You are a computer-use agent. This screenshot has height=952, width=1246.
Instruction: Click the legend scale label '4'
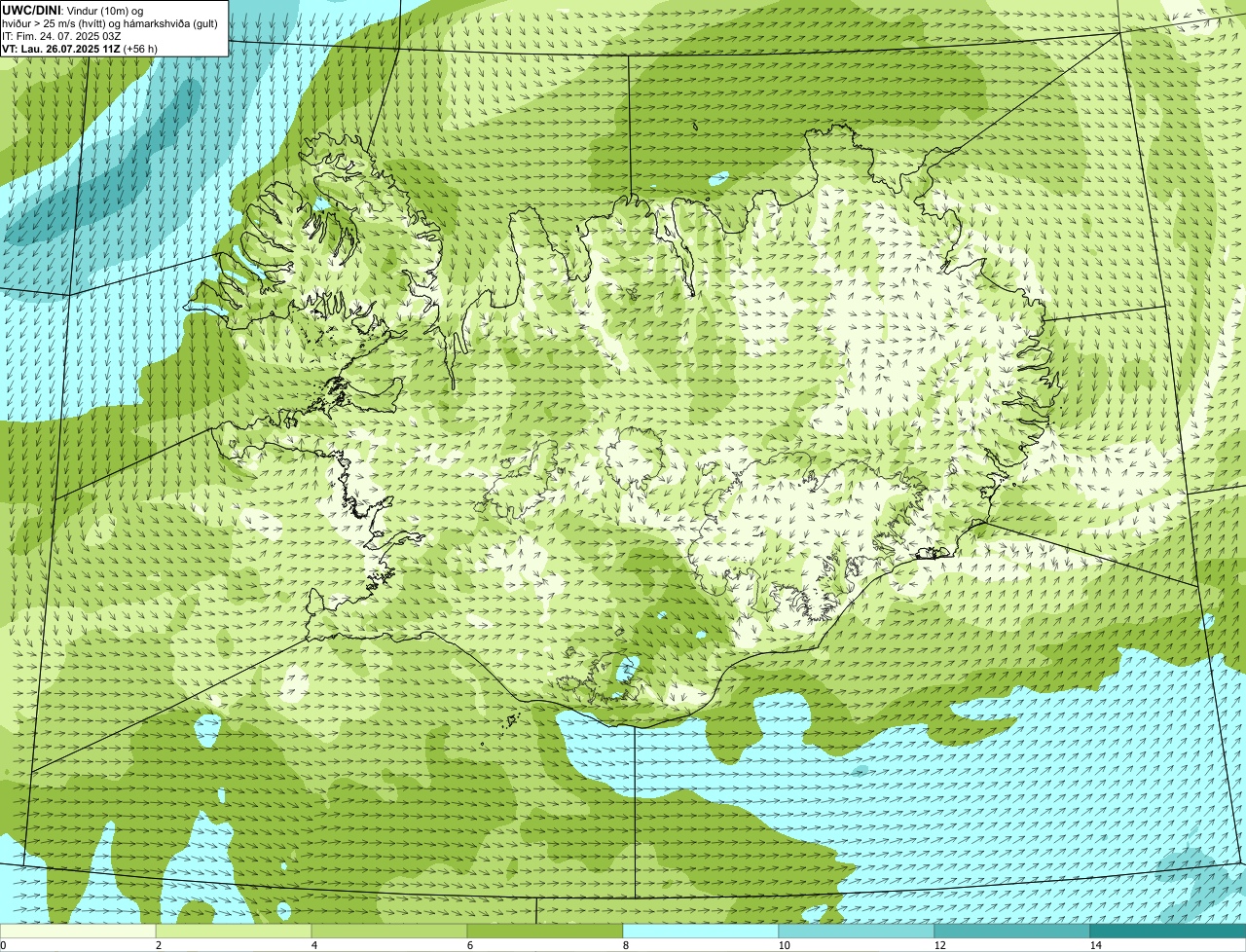click(x=313, y=945)
